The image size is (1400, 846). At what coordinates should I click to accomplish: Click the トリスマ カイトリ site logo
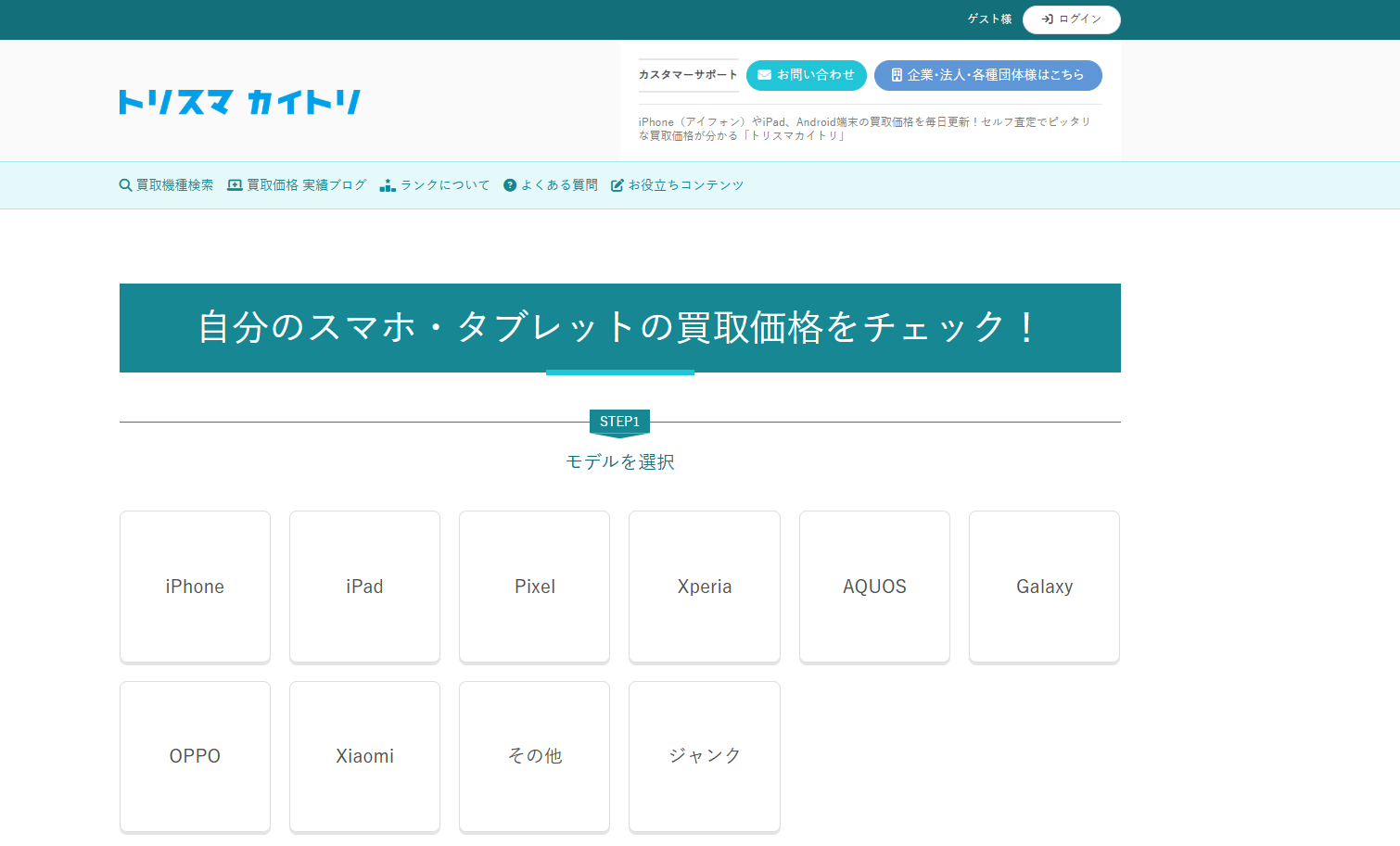point(239,102)
